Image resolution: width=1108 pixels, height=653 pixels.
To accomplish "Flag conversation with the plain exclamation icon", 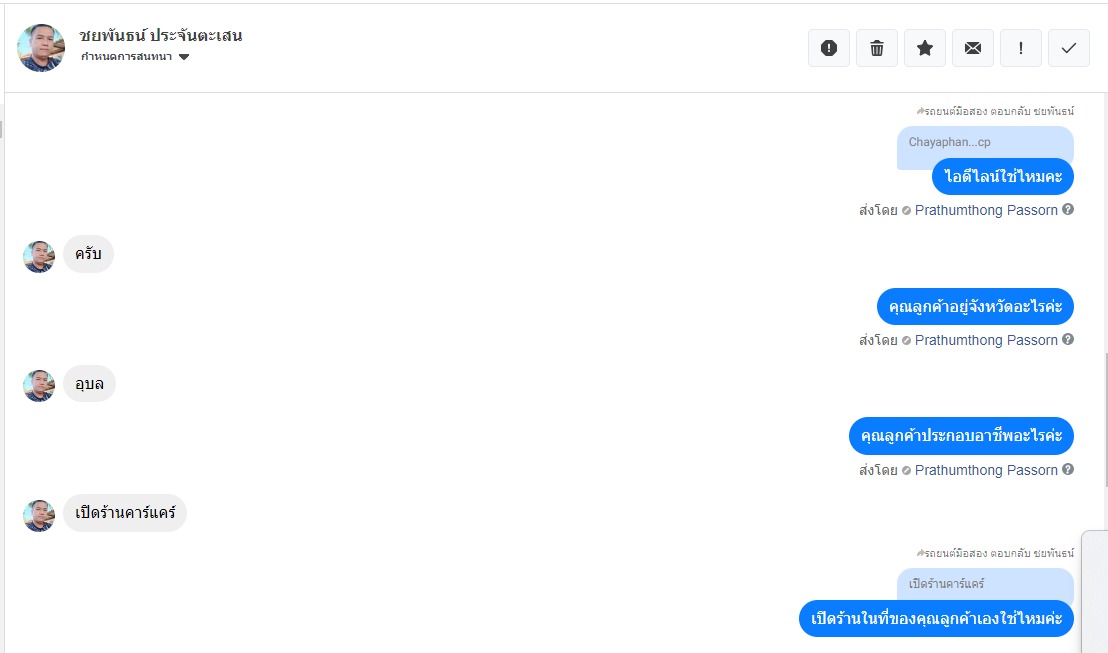I will [1021, 48].
